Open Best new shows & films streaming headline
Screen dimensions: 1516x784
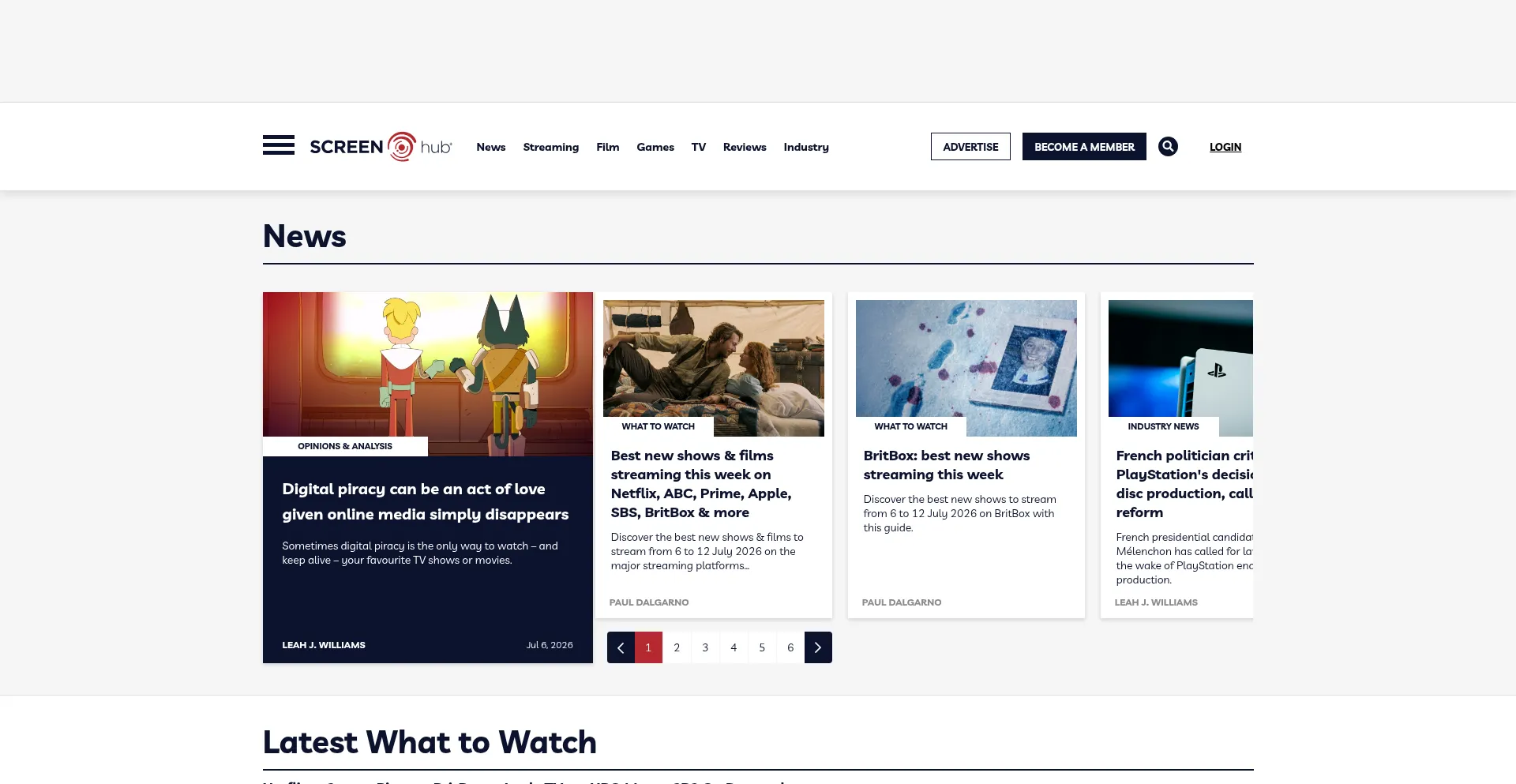click(x=701, y=484)
